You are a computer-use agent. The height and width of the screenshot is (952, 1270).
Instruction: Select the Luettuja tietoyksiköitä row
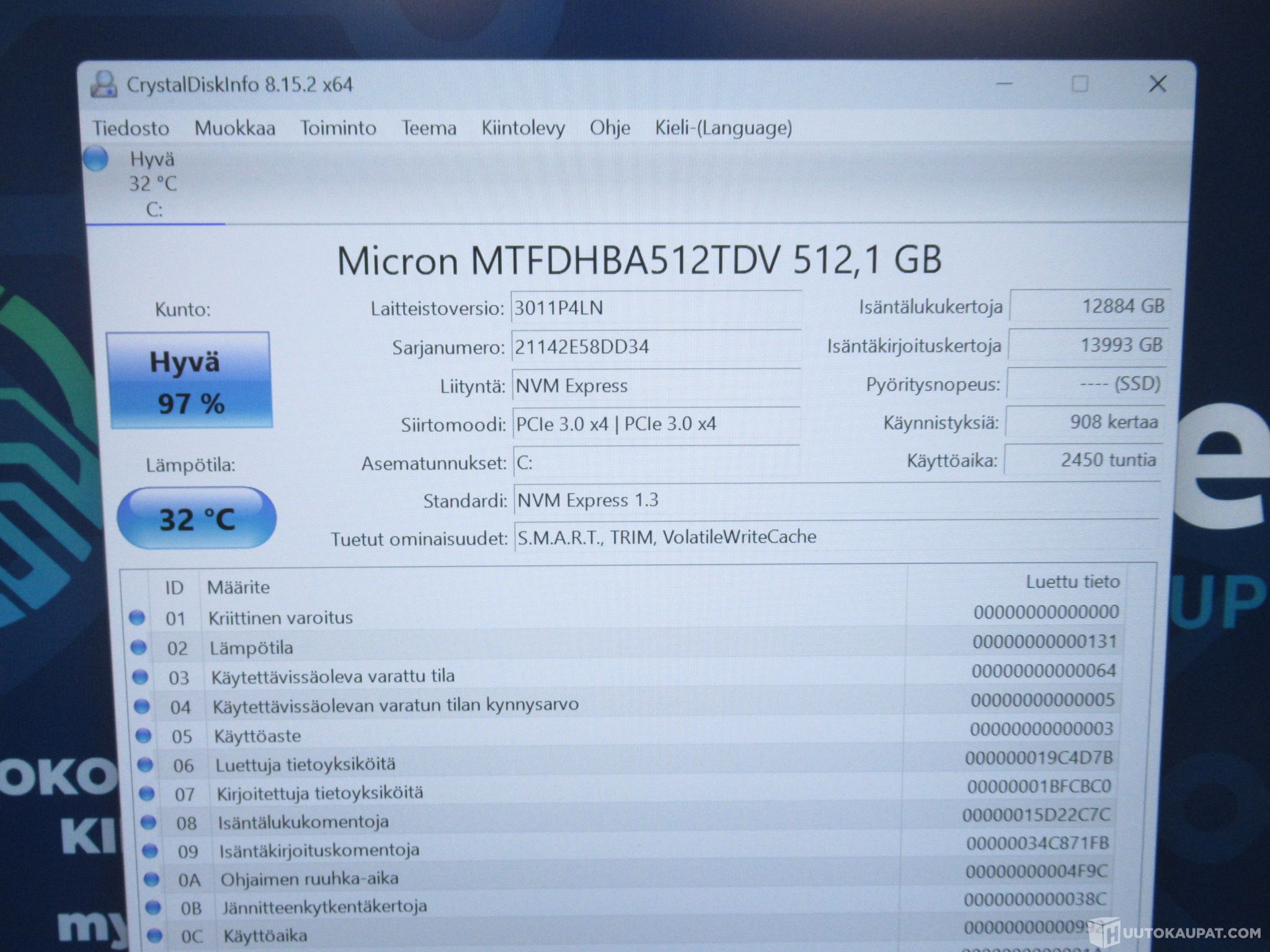pos(627,762)
